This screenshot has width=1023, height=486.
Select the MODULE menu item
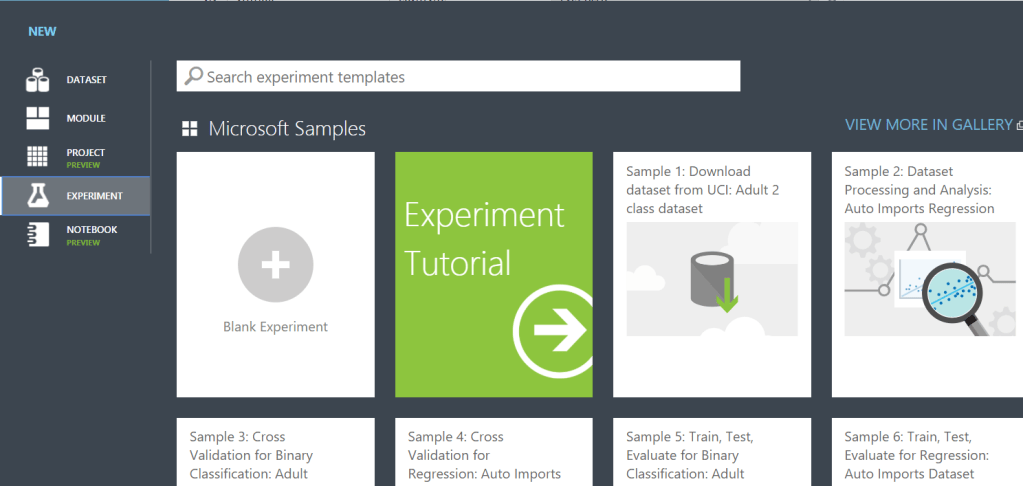(x=75, y=118)
